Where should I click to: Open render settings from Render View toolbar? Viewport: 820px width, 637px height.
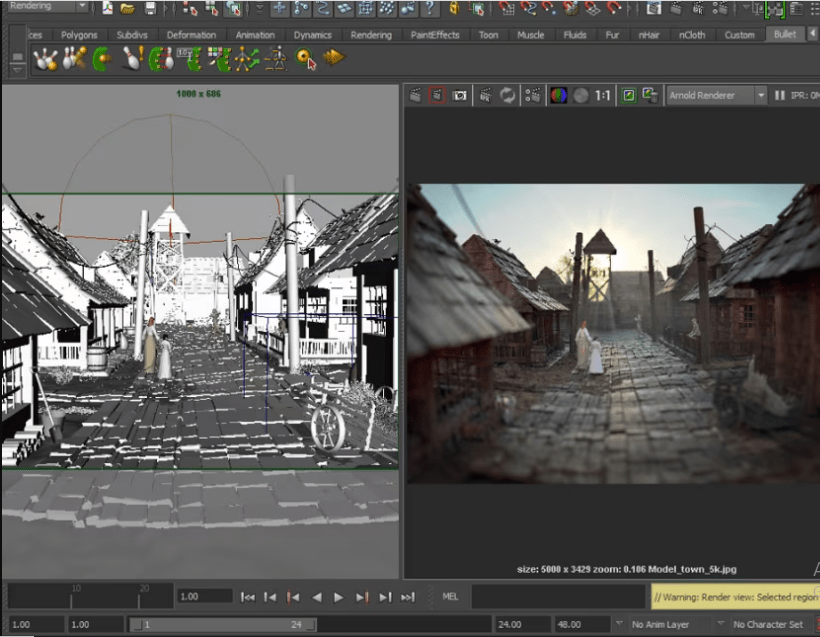point(532,96)
